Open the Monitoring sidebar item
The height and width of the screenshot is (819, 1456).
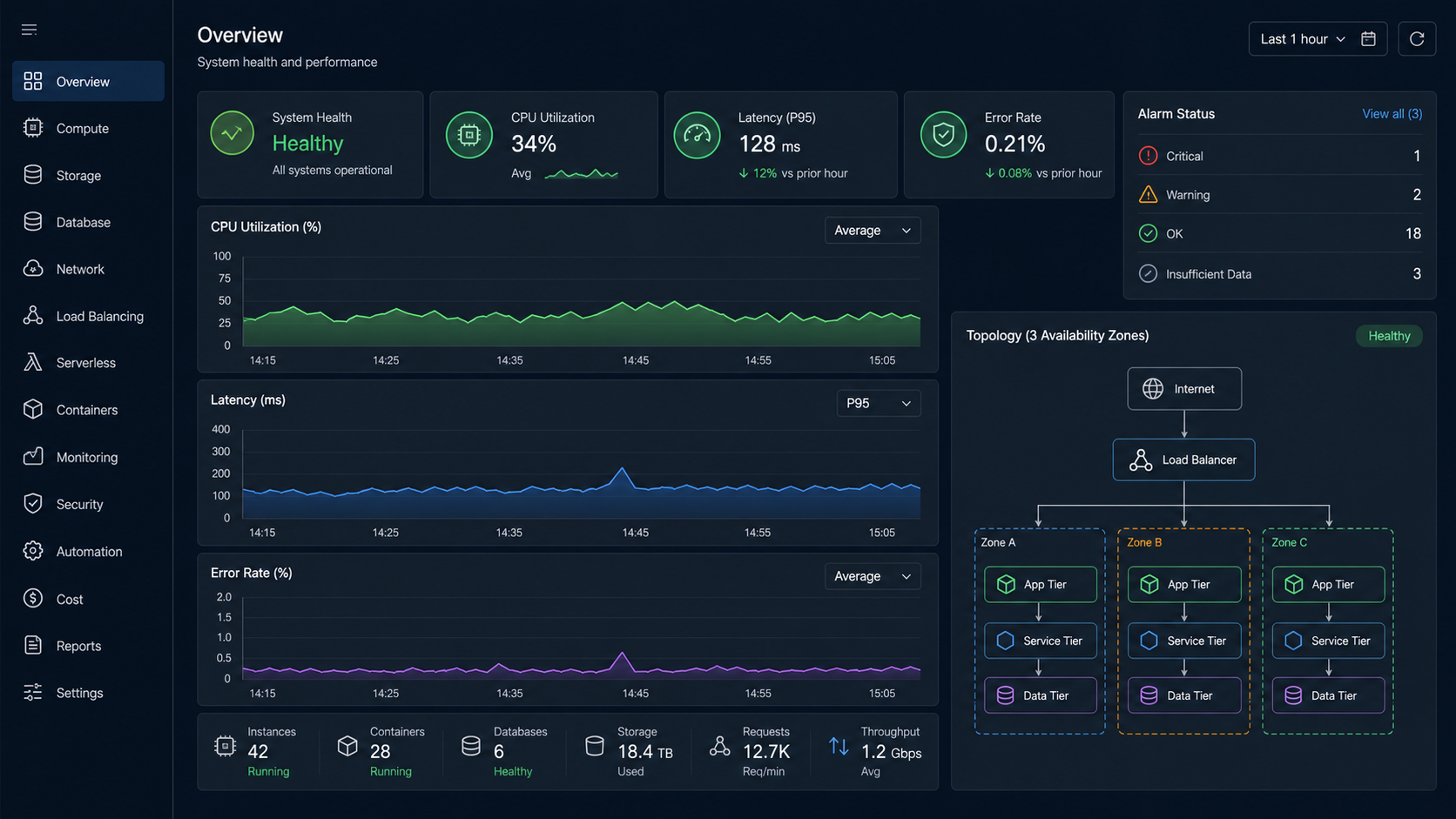[x=88, y=457]
